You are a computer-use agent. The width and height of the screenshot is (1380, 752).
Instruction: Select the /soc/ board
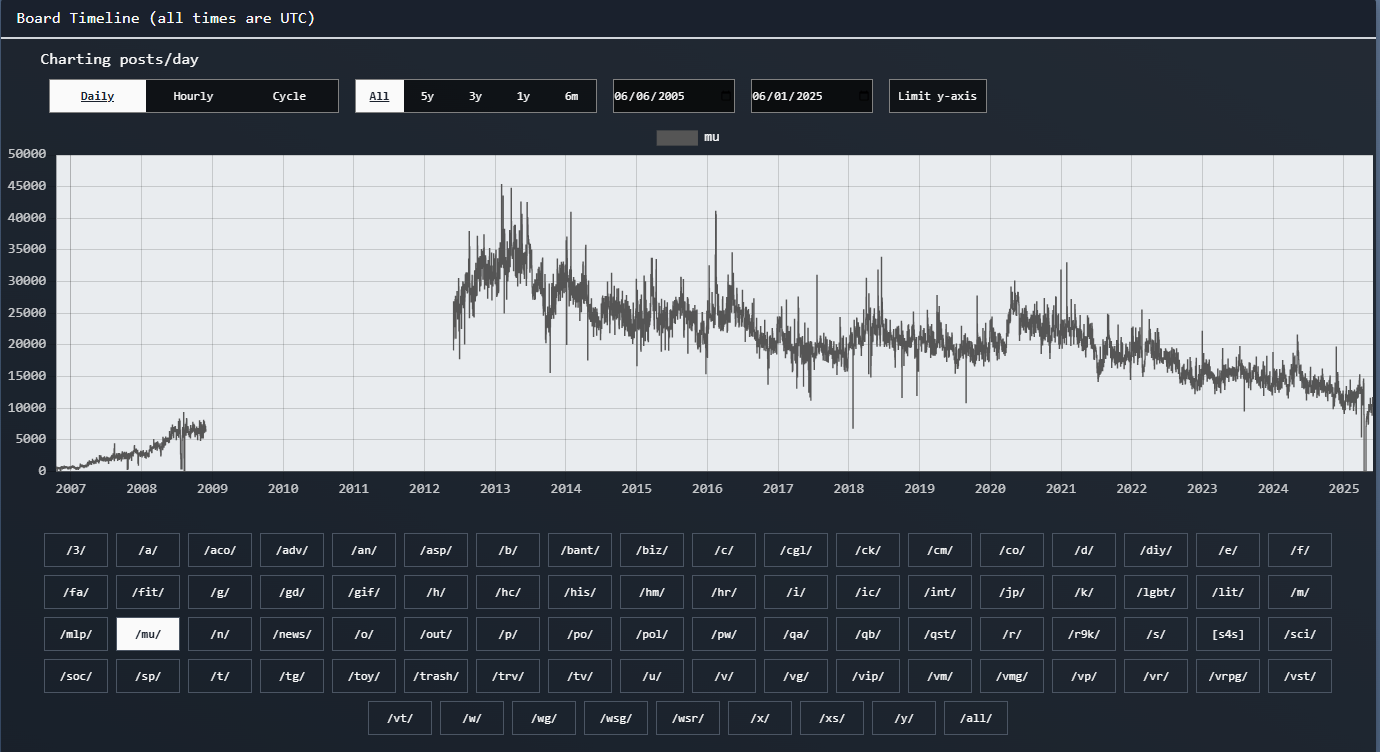pyautogui.click(x=76, y=676)
